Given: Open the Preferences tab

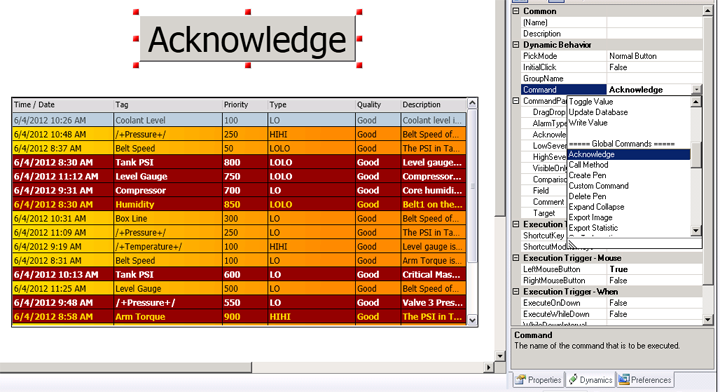Looking at the screenshot, I should pyautogui.click(x=645, y=380).
